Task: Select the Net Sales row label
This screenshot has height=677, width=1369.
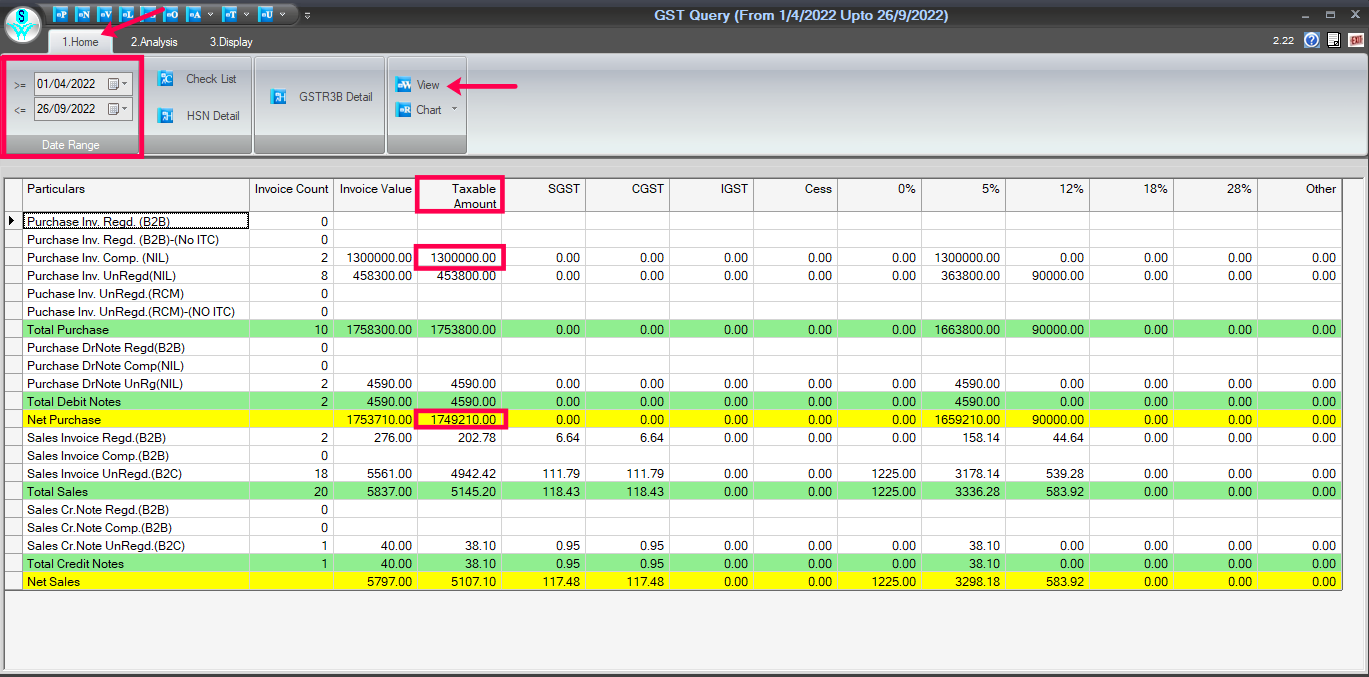Action: [x=136, y=581]
